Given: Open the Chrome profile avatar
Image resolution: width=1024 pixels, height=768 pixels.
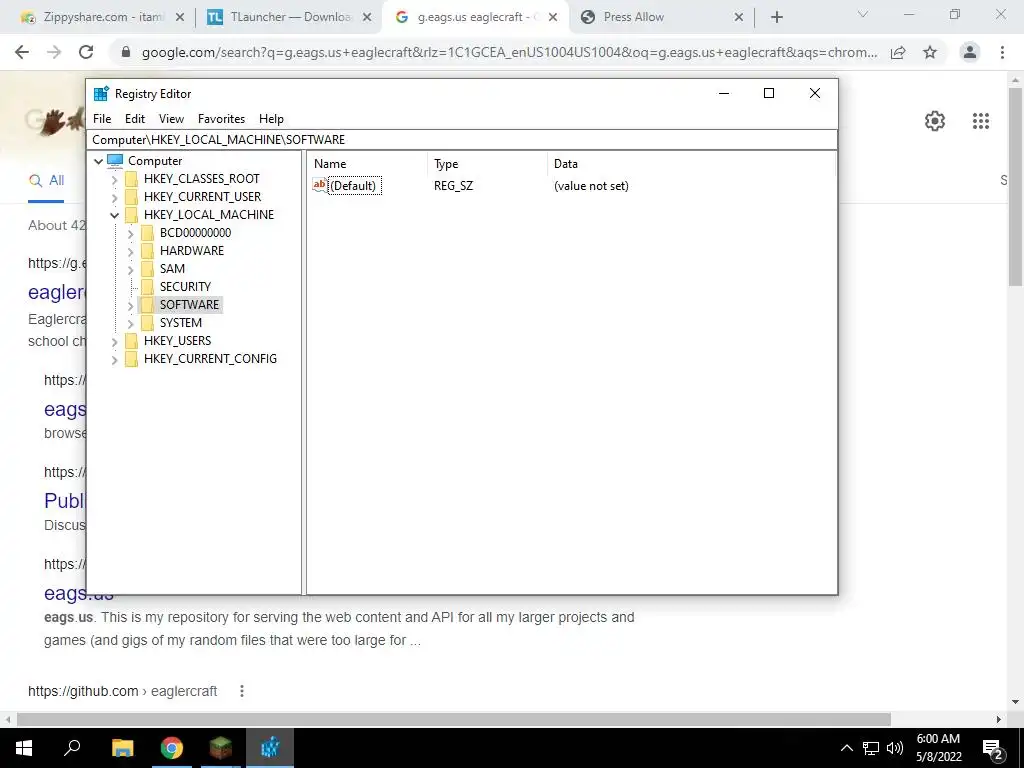Looking at the screenshot, I should (970, 52).
